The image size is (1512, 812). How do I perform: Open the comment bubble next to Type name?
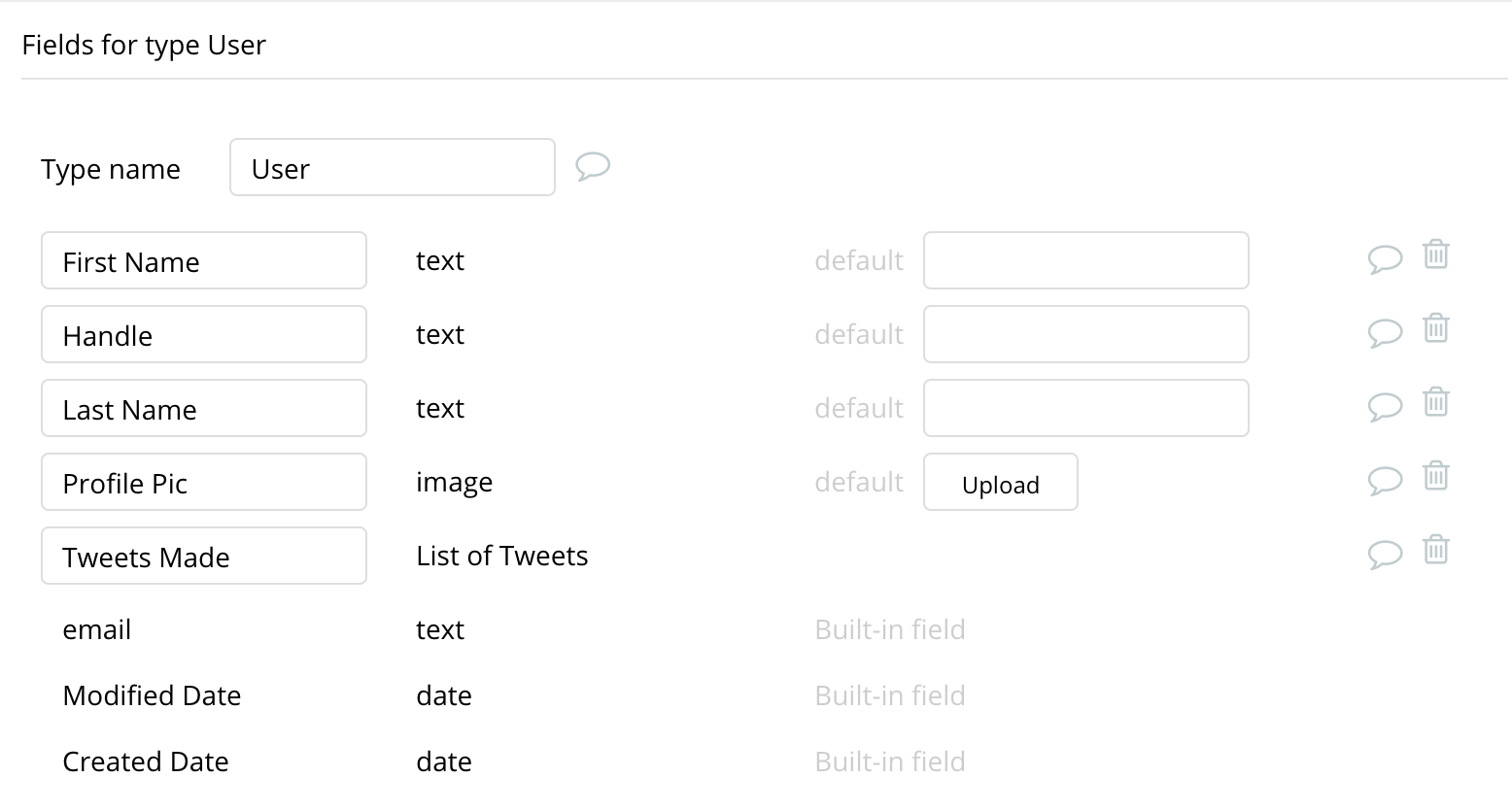pyautogui.click(x=592, y=166)
